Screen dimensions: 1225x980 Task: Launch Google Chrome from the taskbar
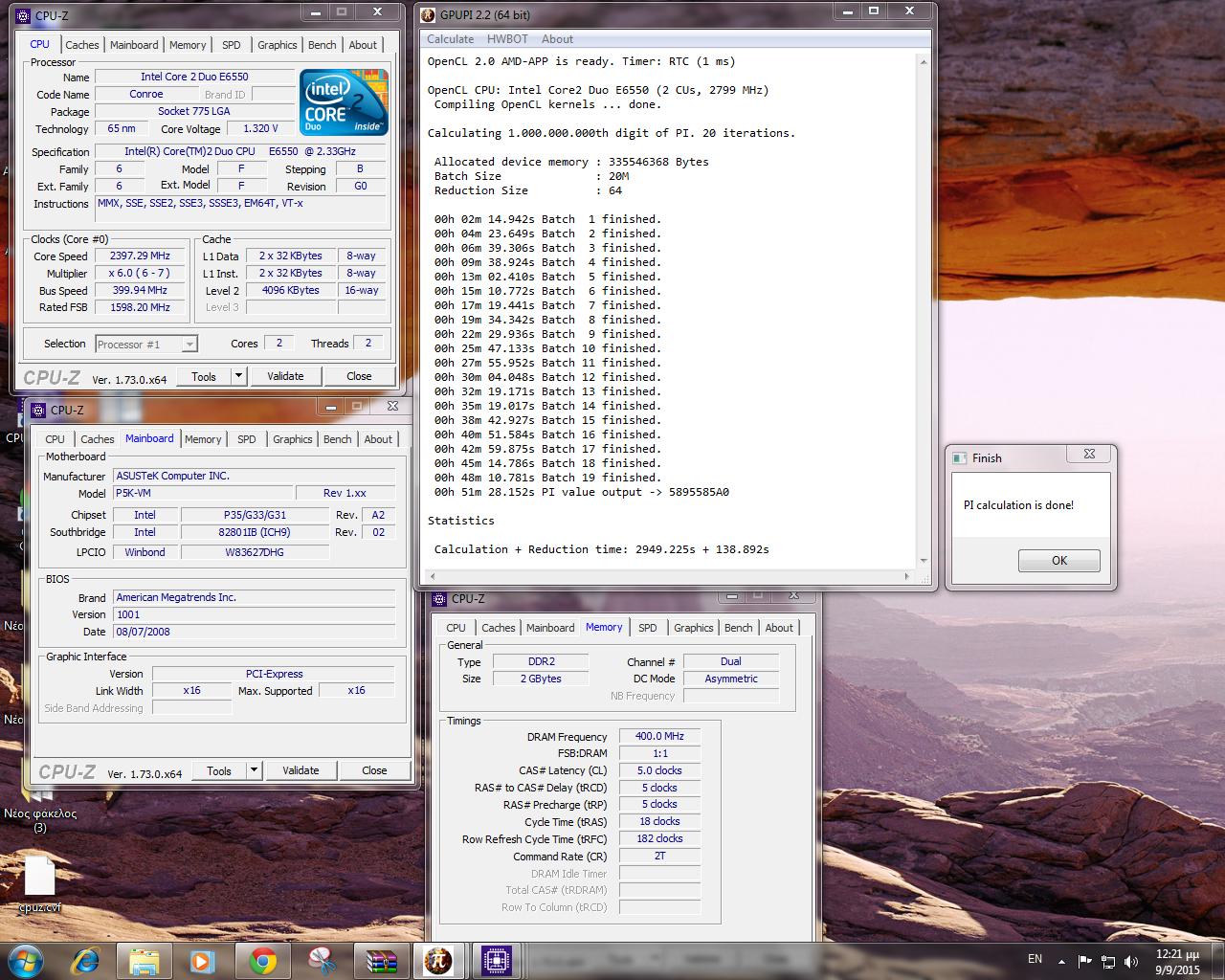tap(261, 960)
